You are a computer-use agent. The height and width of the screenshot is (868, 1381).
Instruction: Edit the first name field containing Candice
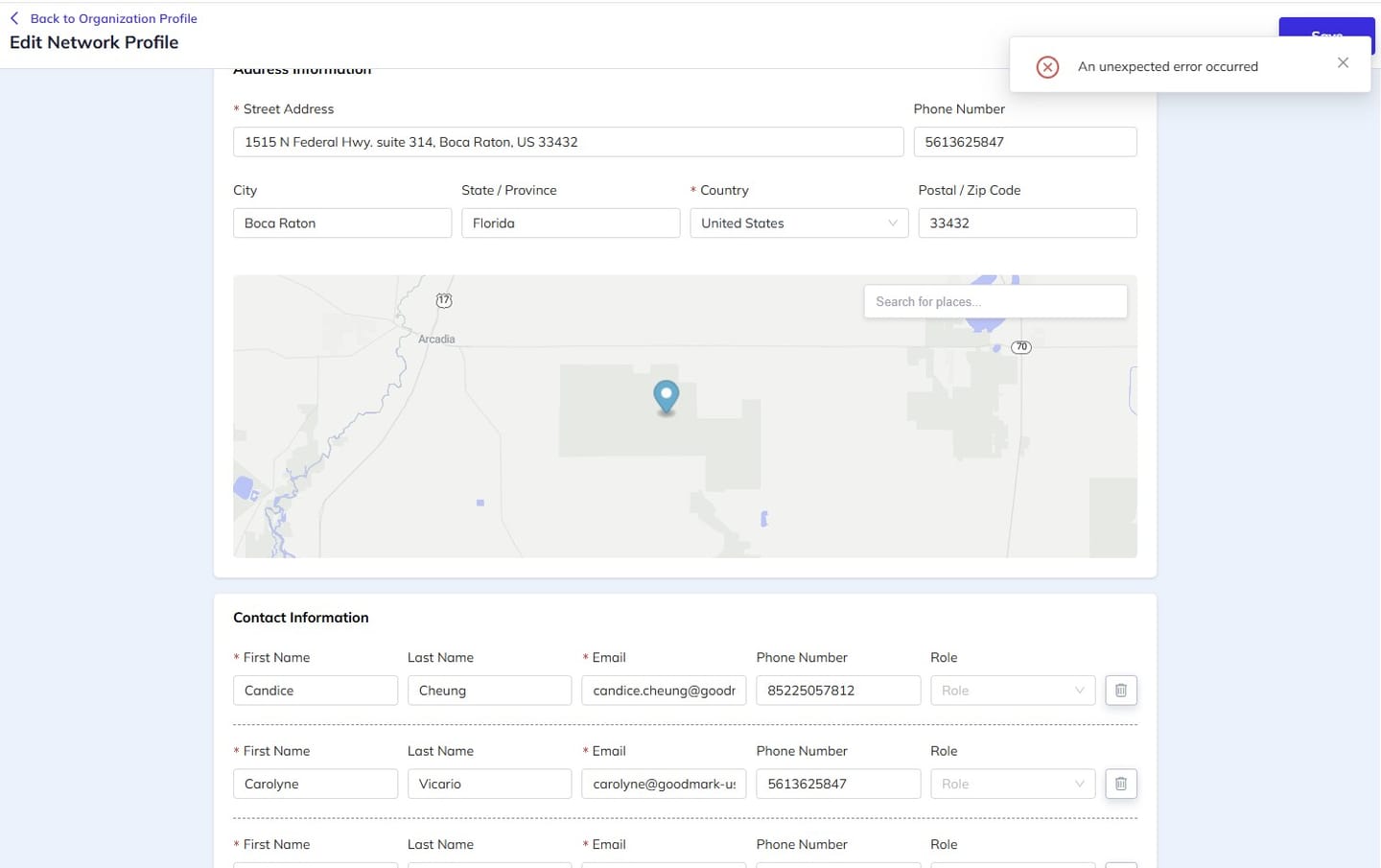click(x=316, y=691)
